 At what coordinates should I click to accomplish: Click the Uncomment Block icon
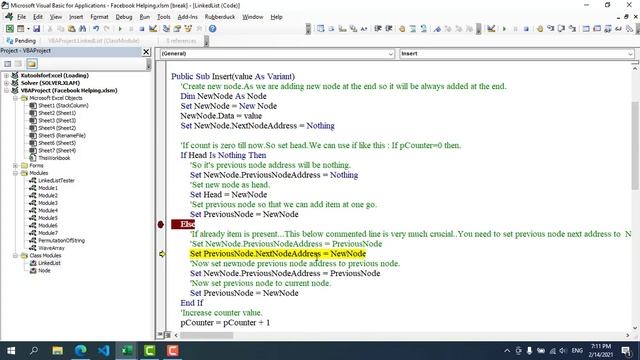tap(424, 29)
